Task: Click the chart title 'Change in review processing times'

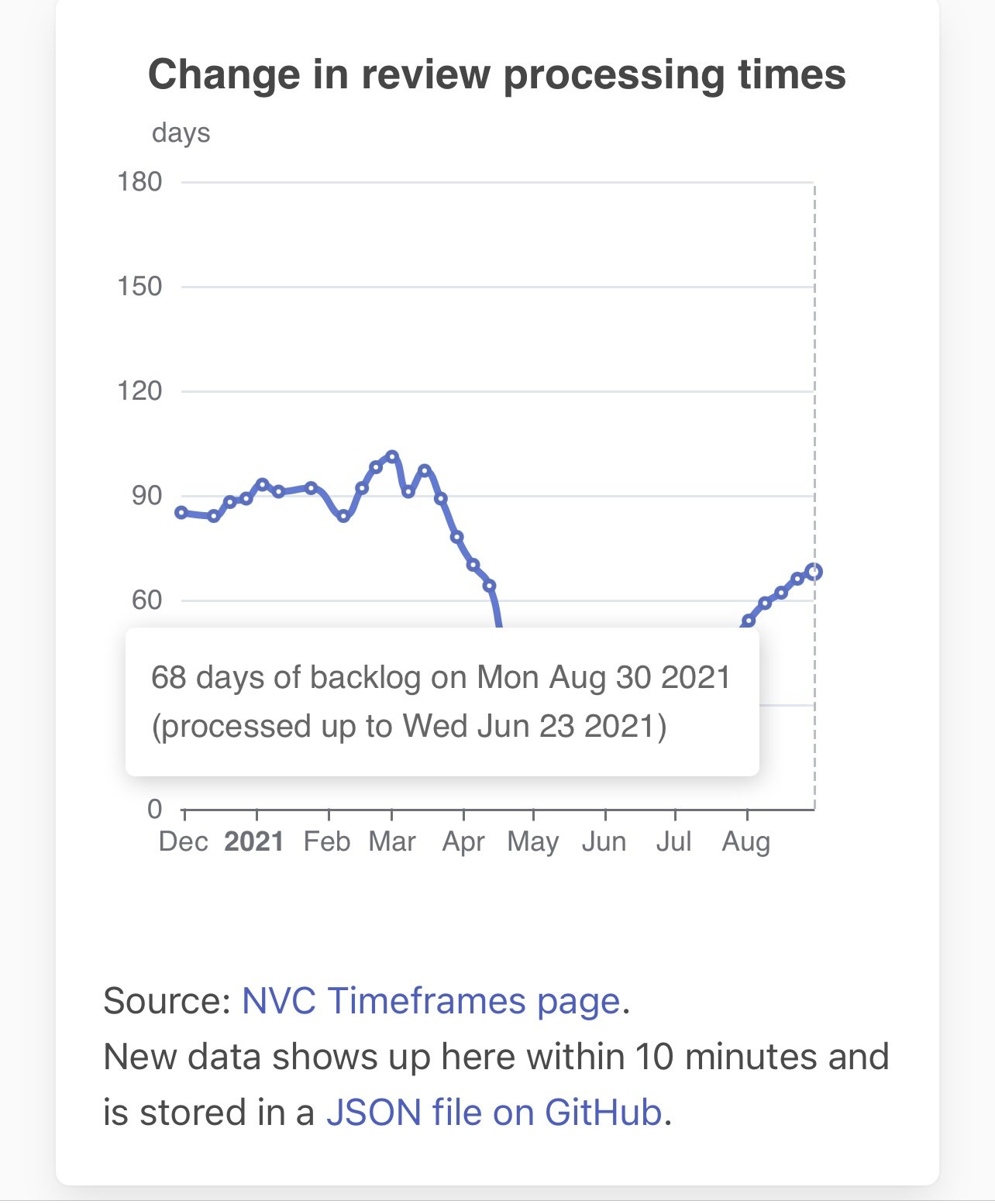Action: coord(497,75)
